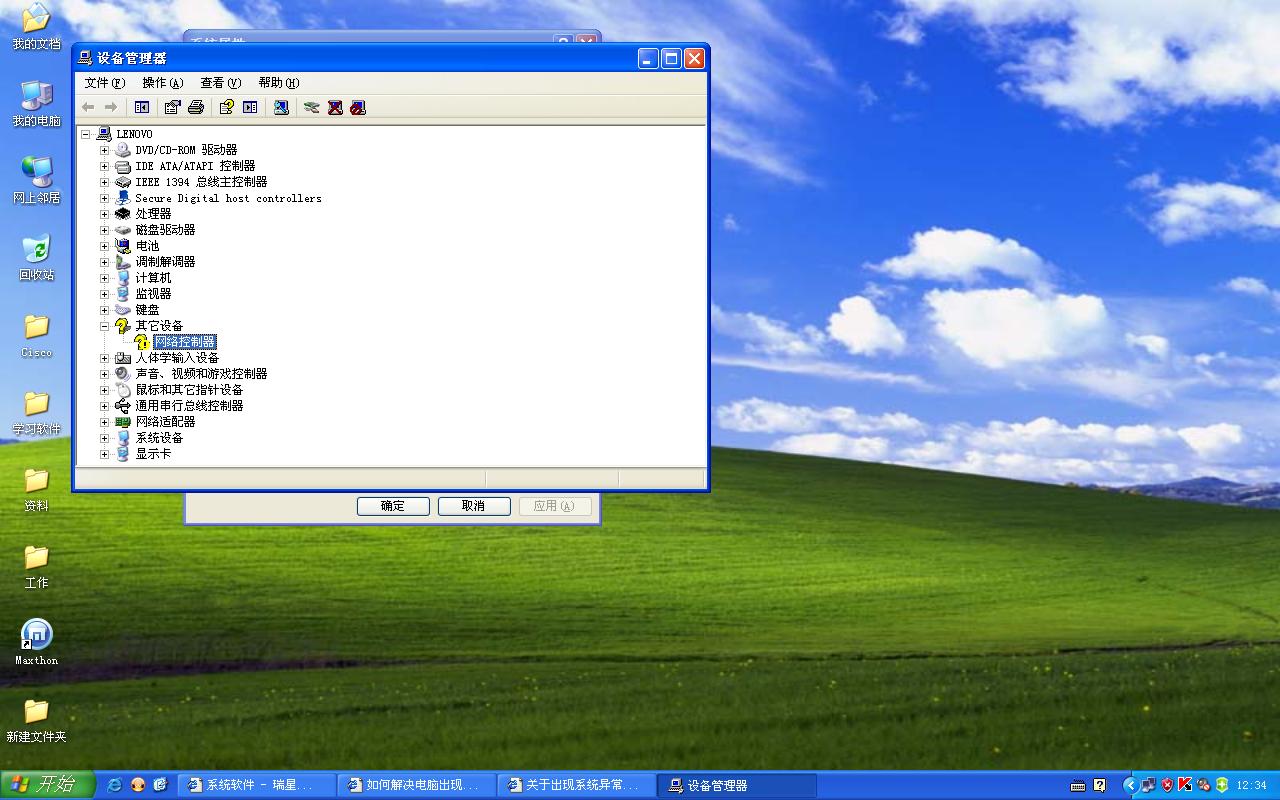
Task: Collapse the 其它设备 tree node
Action: point(104,326)
